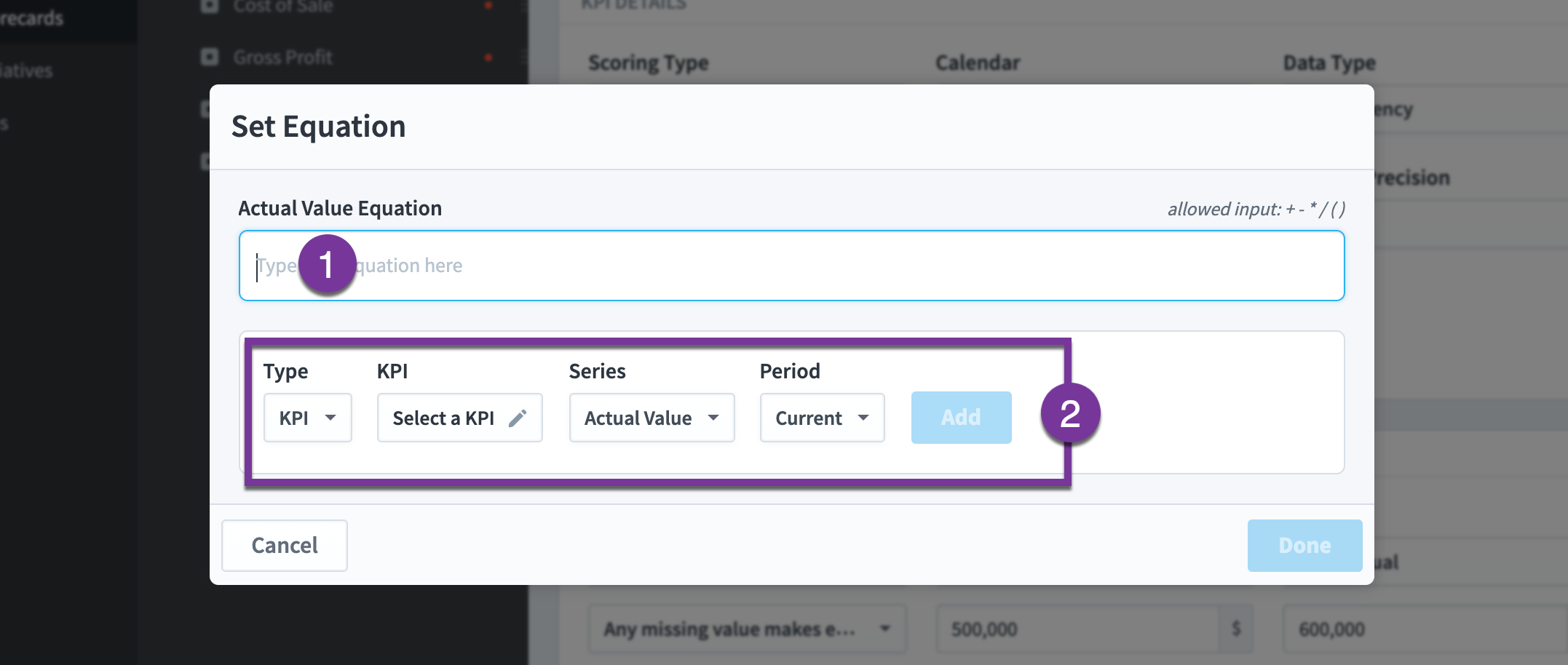Click the Select a KPI field

460,418
